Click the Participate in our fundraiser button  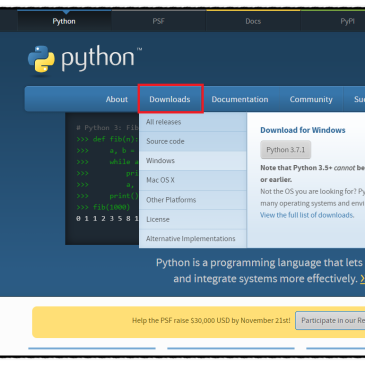pos(330,321)
